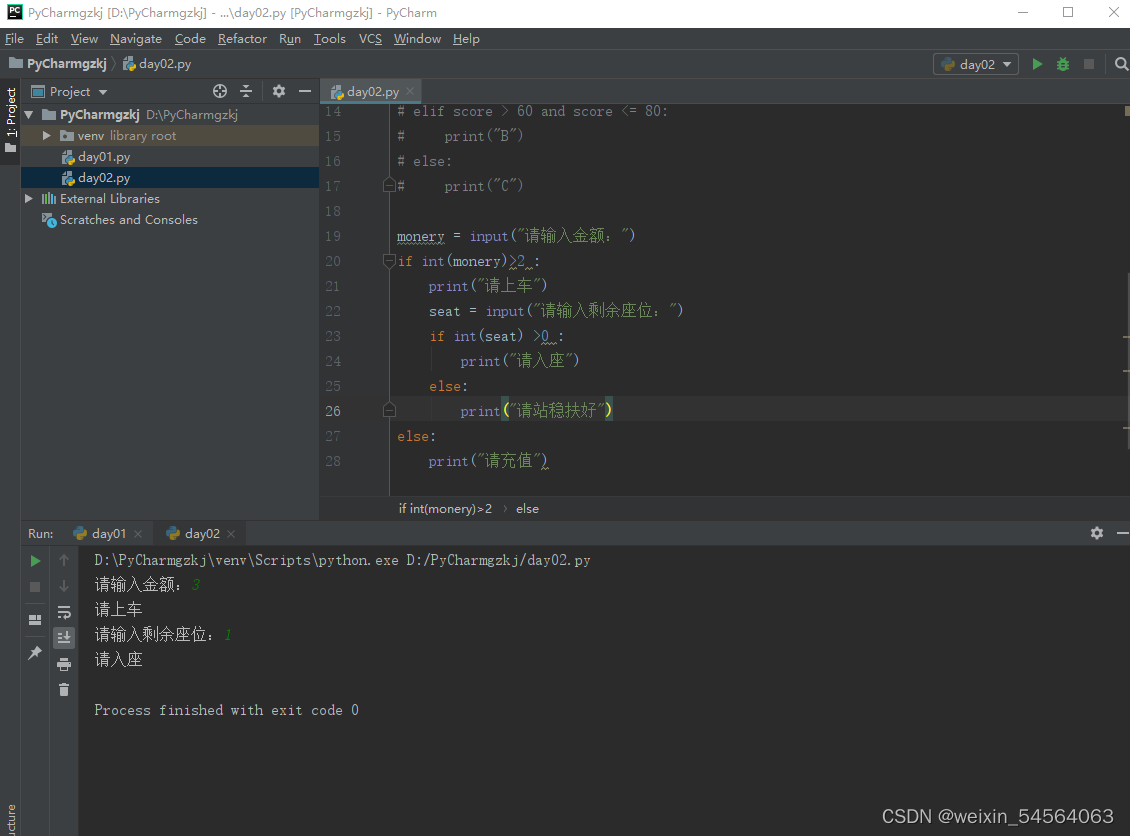The image size is (1130, 836).
Task: Toggle the 1: Project side tab
Action: (10, 120)
